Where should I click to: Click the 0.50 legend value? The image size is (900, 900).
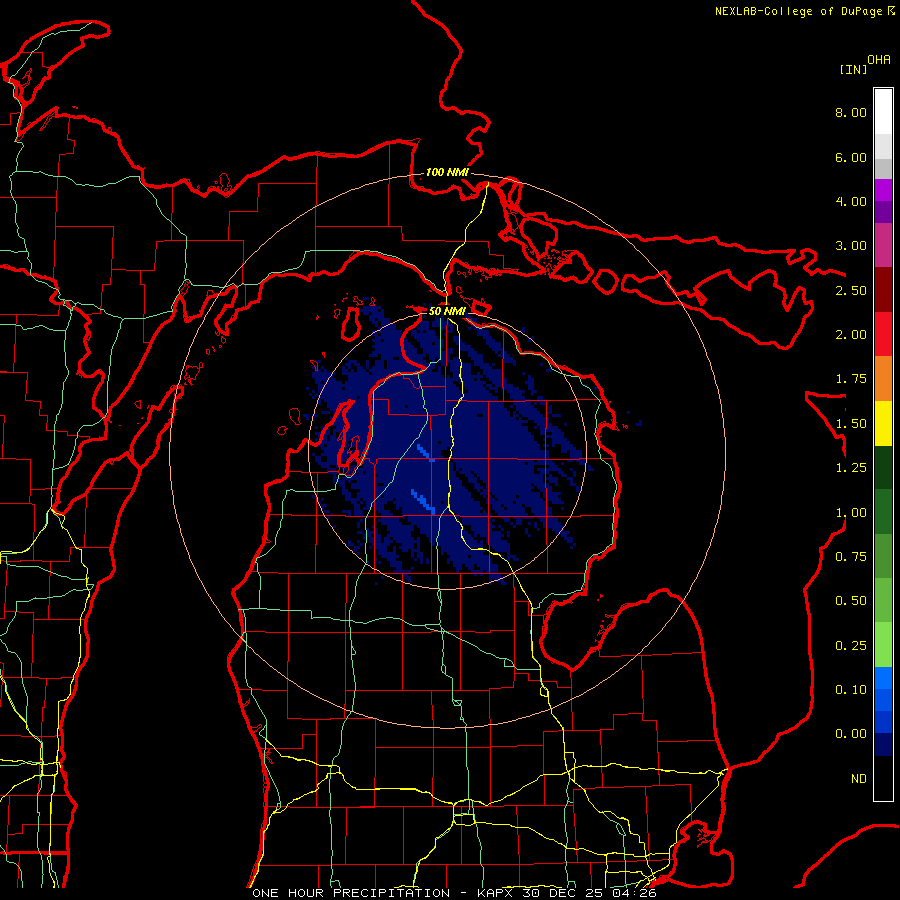(x=851, y=601)
